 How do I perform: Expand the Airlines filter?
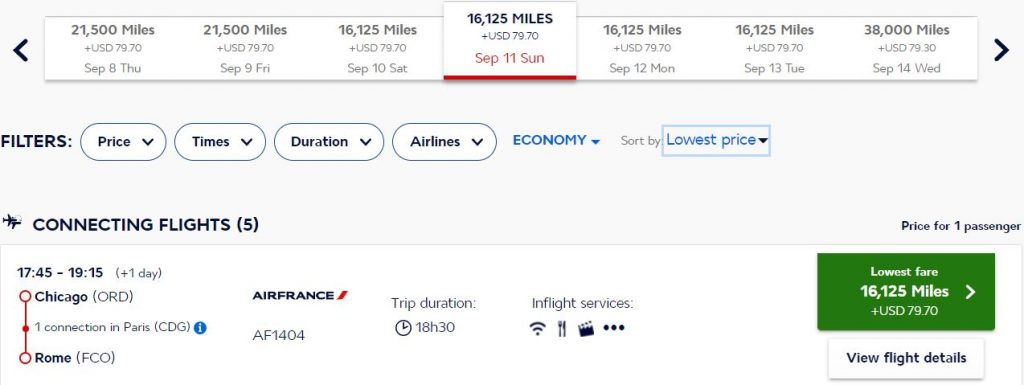point(444,142)
